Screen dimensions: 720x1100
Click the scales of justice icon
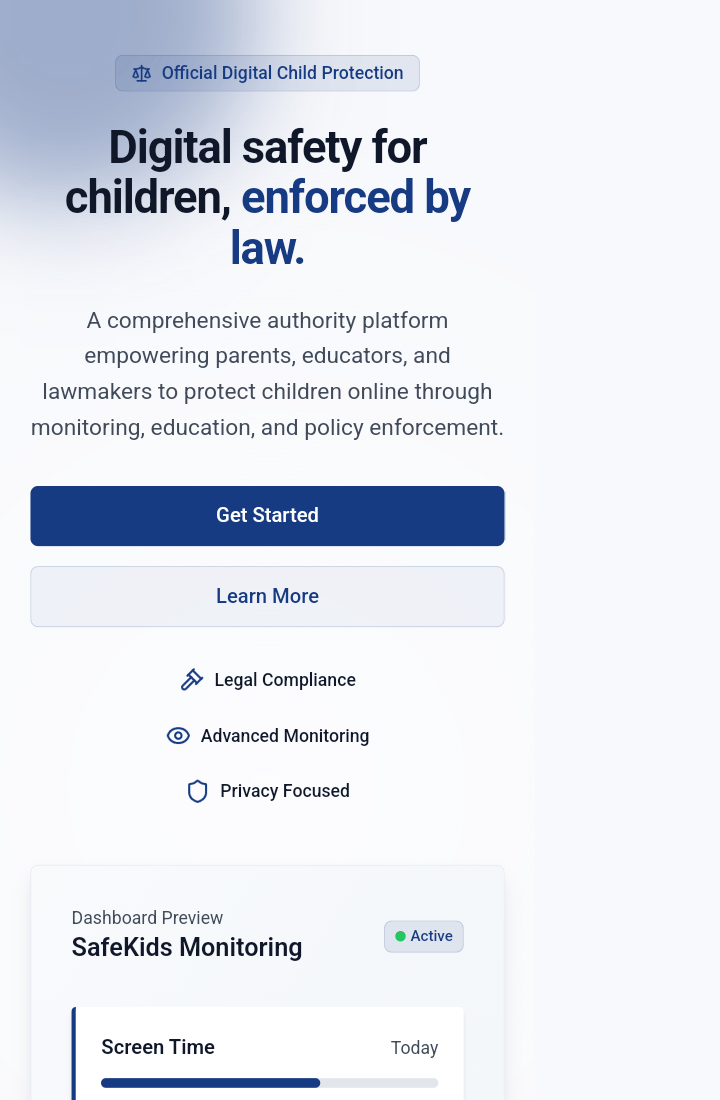click(x=142, y=74)
